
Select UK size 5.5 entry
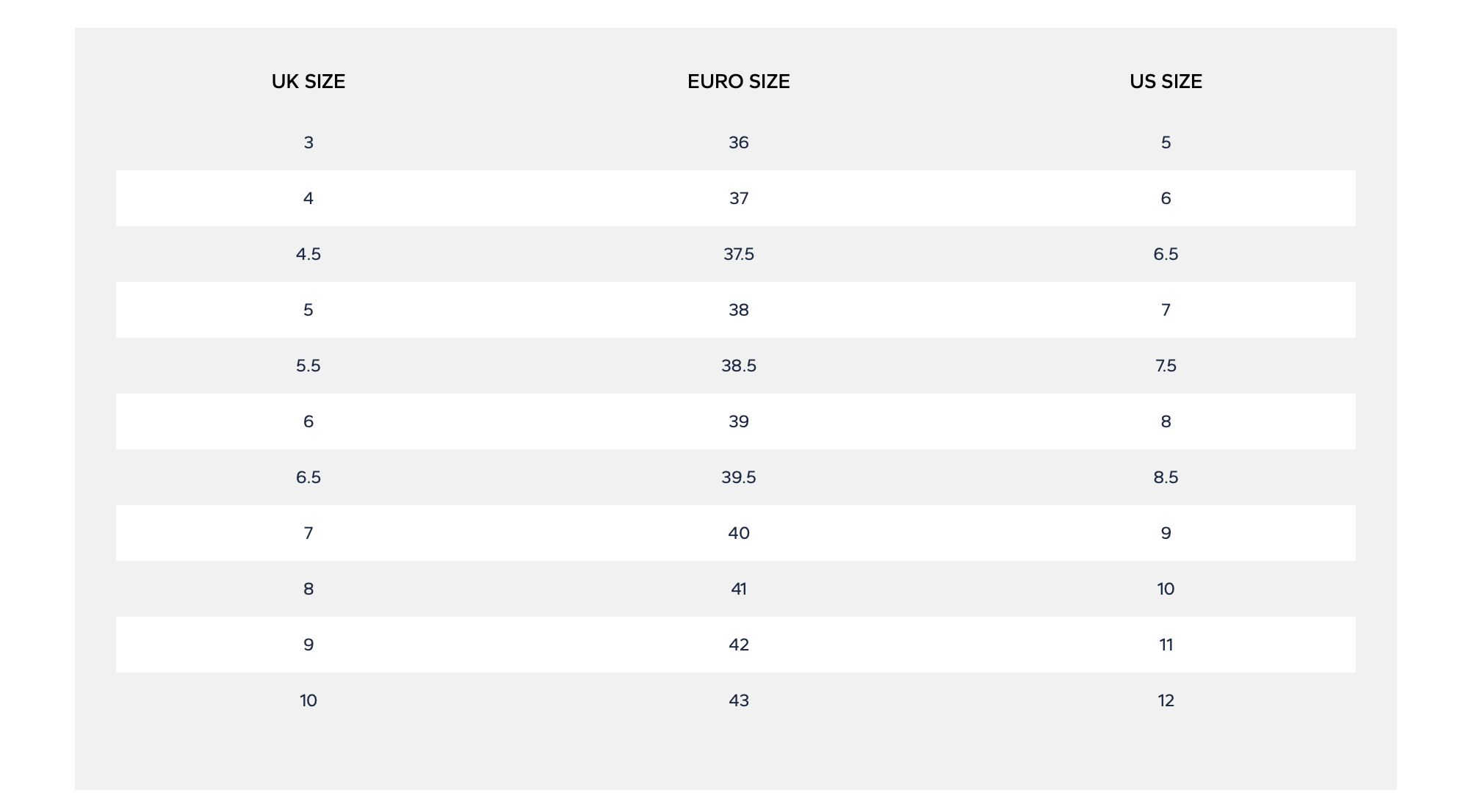coord(308,366)
